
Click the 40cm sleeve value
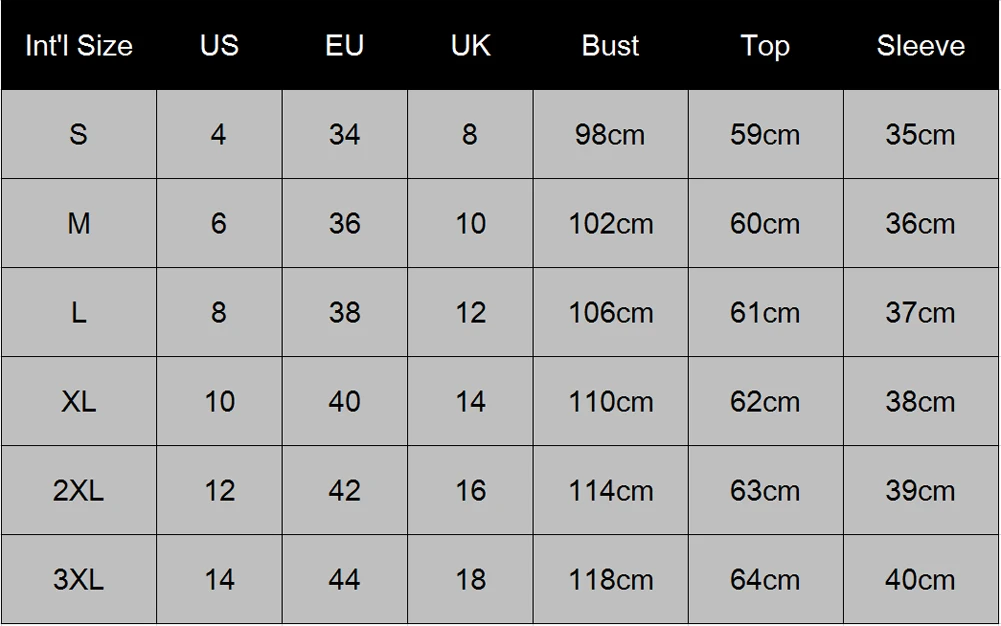(x=921, y=579)
